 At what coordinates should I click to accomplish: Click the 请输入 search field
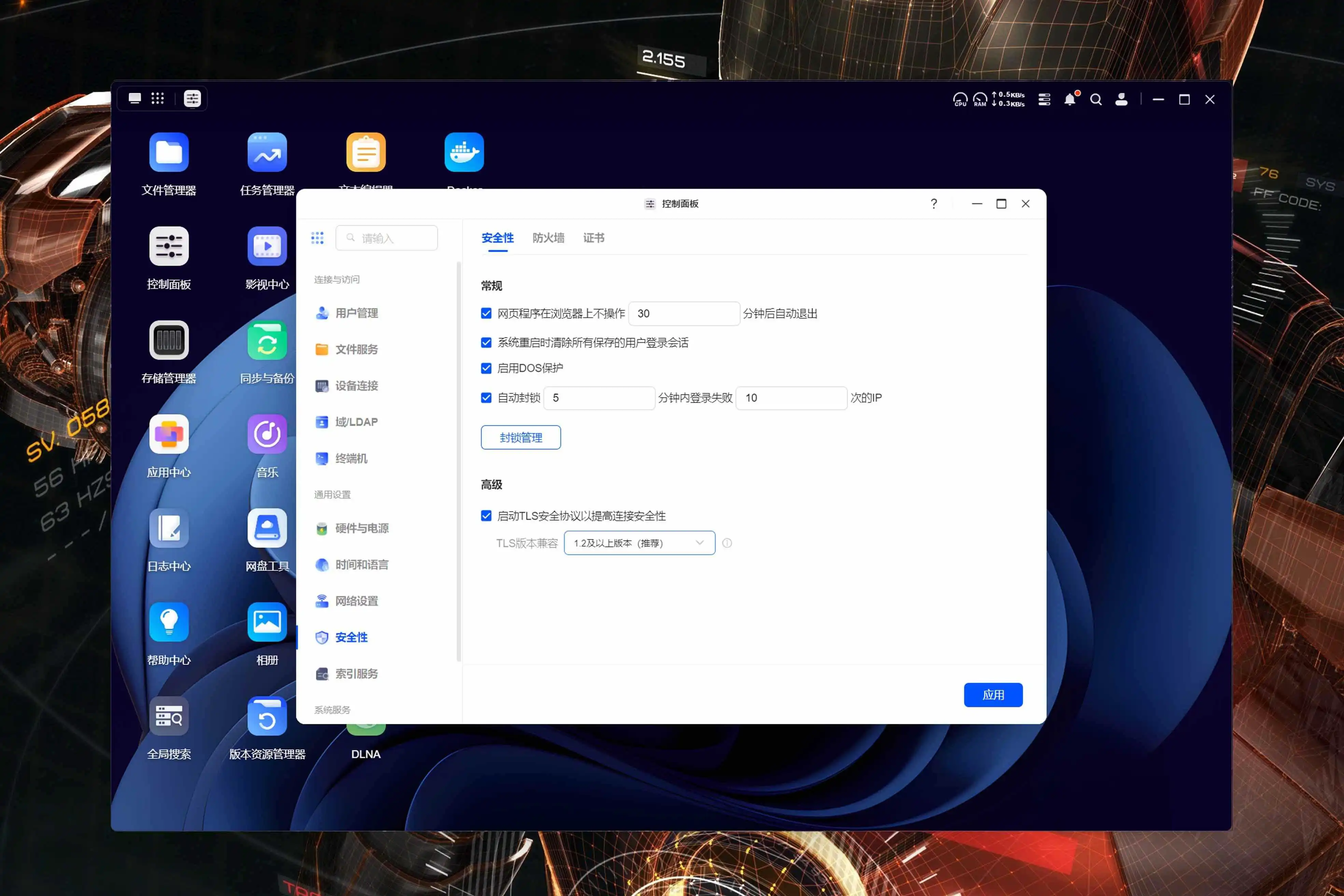click(x=386, y=238)
